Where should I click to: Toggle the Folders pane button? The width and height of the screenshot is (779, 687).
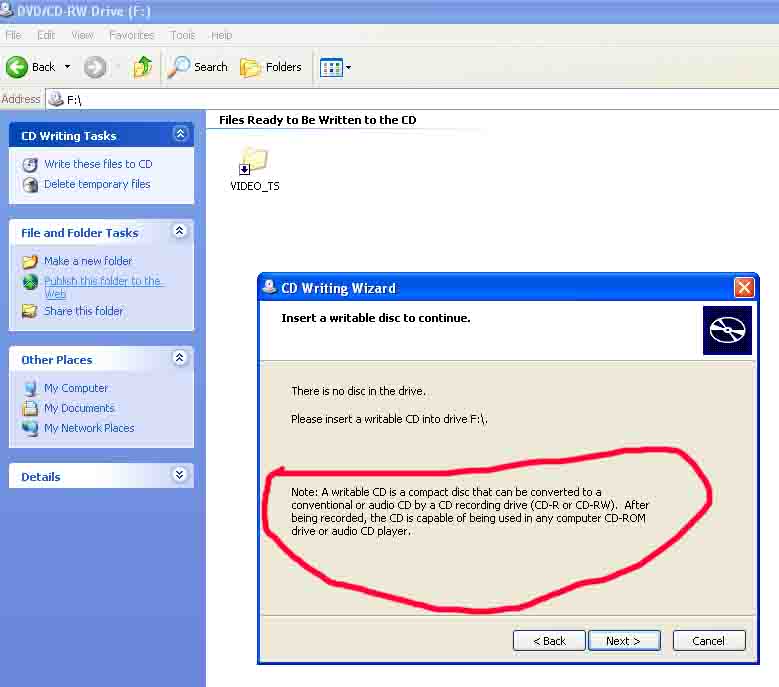point(271,67)
